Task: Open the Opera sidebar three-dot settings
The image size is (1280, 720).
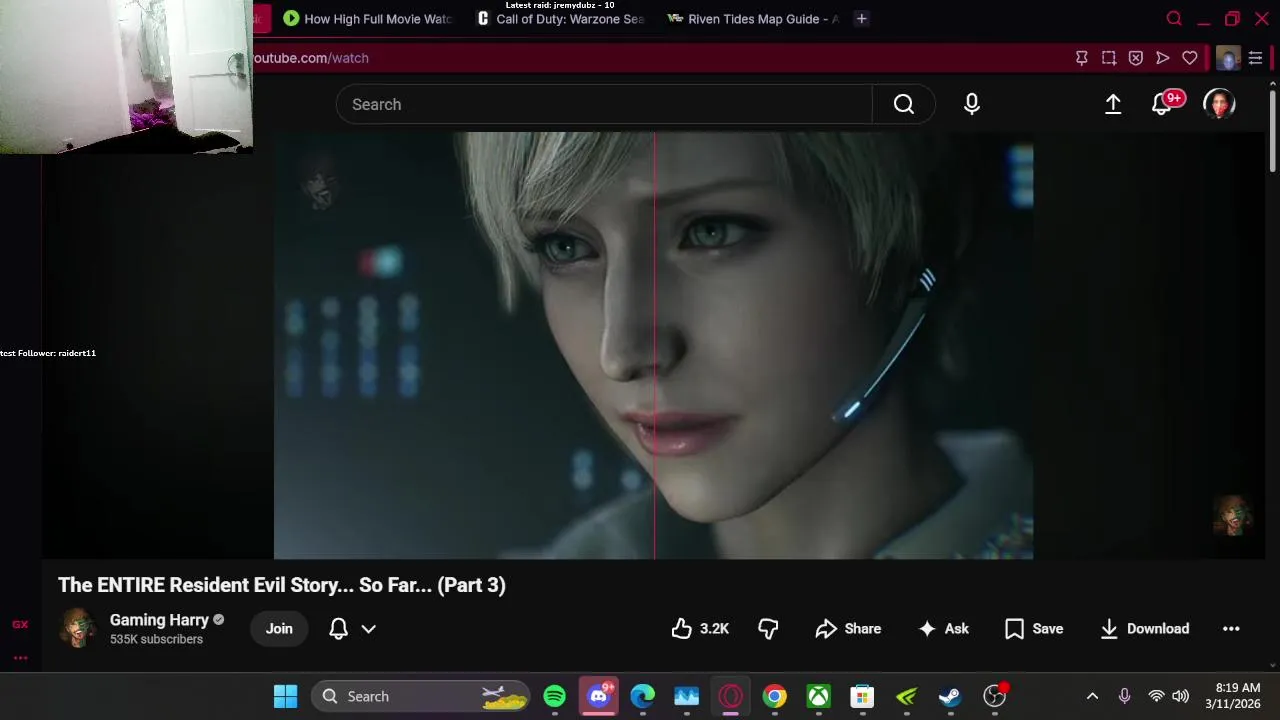Action: click(x=20, y=658)
